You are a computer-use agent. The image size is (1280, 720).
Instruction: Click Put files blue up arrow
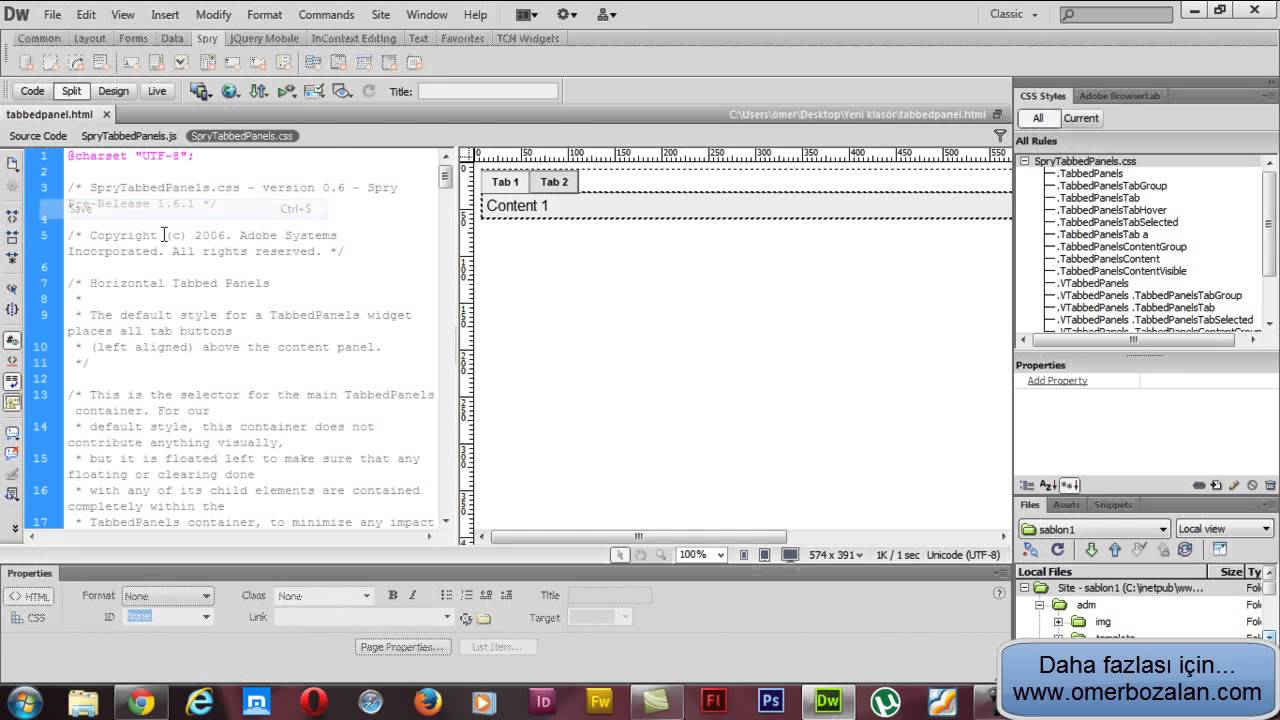[1115, 550]
